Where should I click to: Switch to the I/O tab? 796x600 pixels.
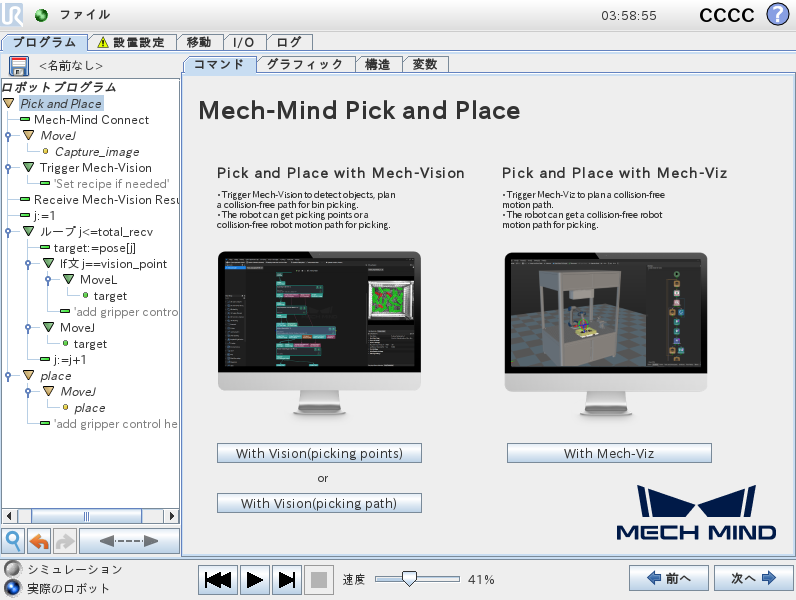[243, 42]
